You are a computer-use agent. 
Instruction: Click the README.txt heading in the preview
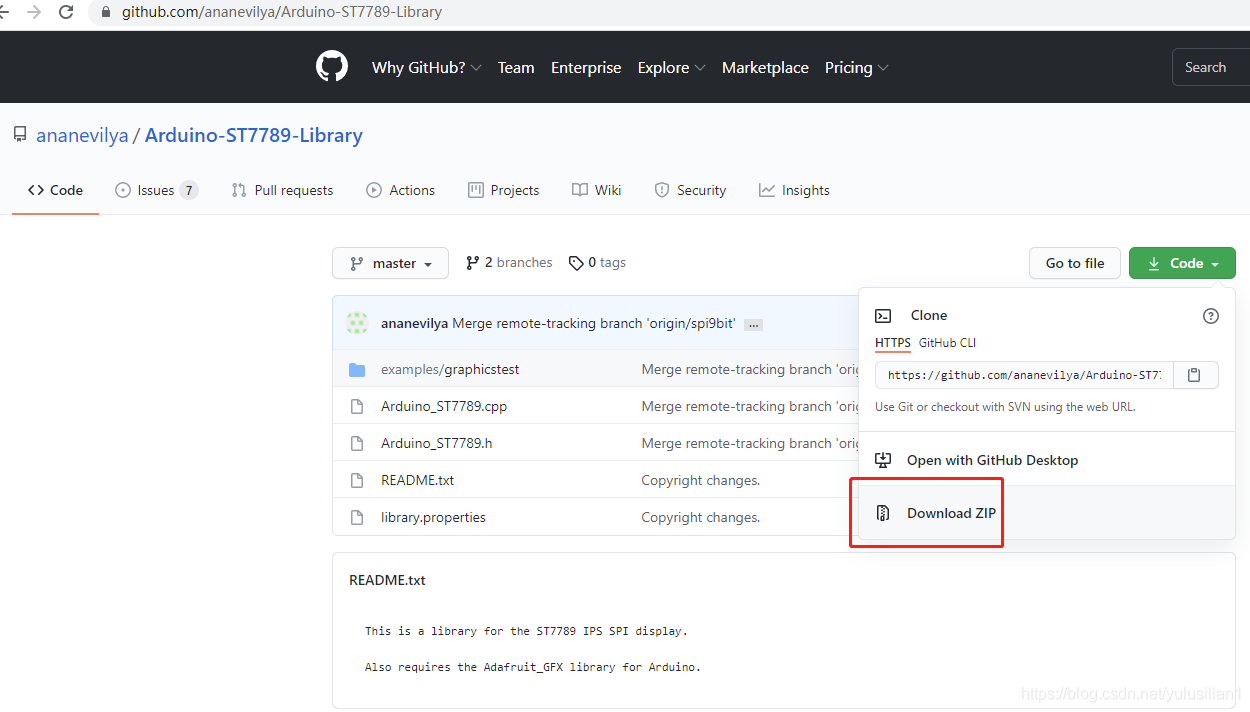(387, 580)
